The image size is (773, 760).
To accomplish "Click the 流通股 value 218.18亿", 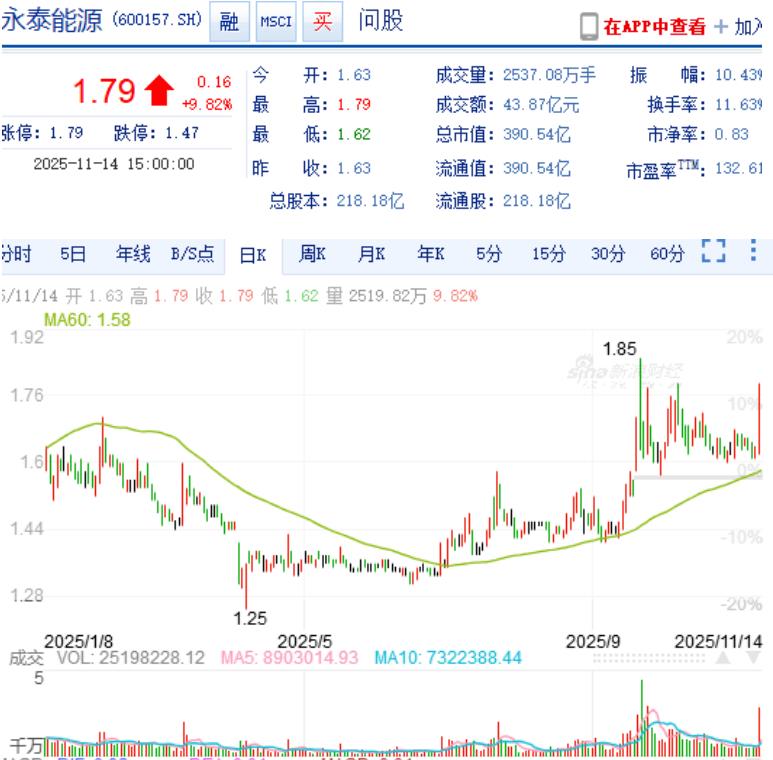I will [536, 201].
